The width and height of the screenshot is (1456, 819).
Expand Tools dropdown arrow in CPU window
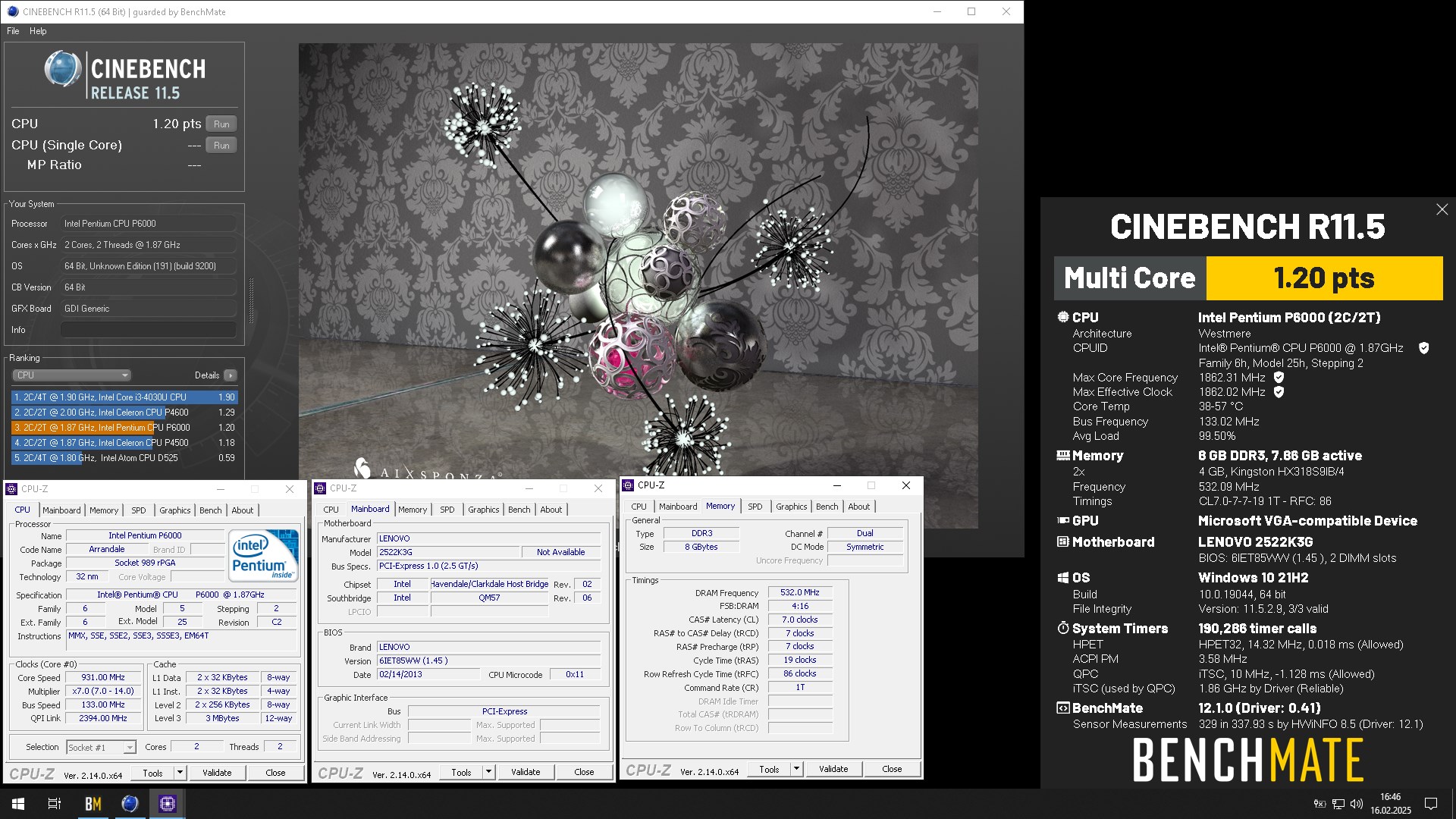[x=180, y=773]
